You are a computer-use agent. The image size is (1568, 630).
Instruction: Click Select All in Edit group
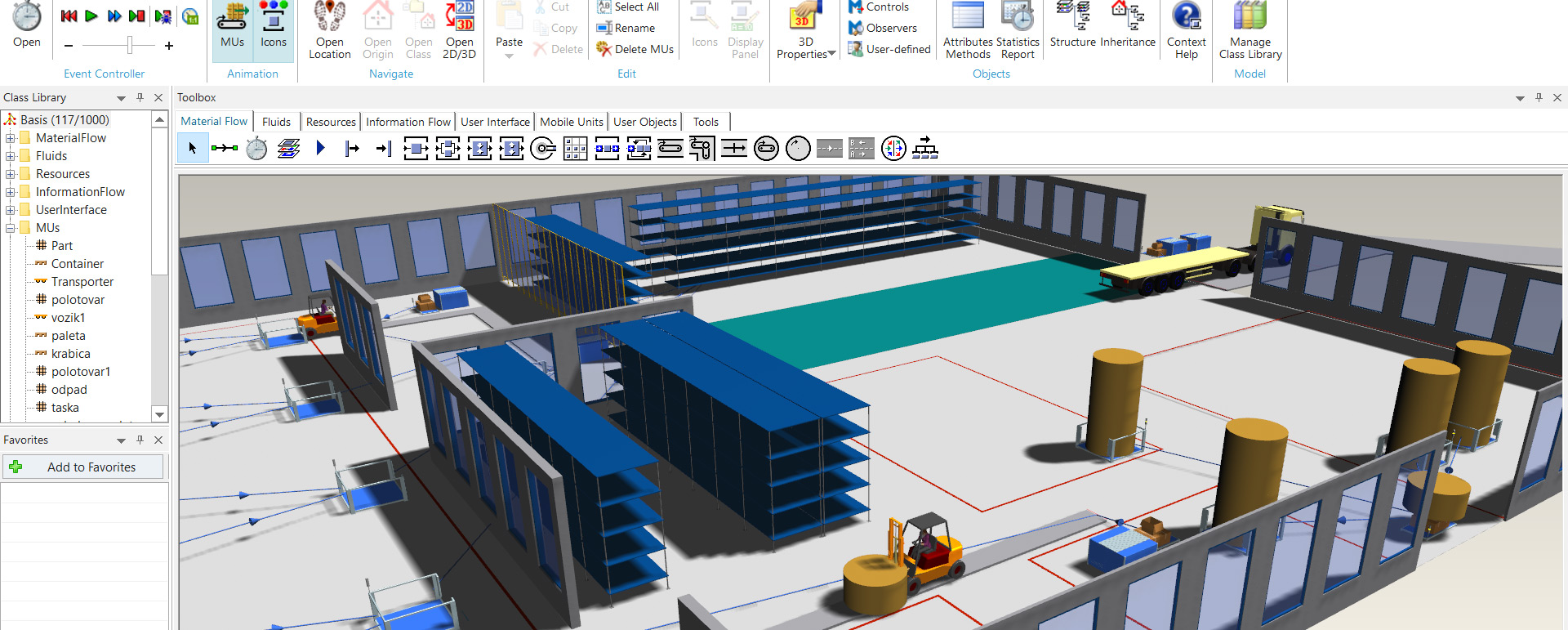tap(628, 7)
